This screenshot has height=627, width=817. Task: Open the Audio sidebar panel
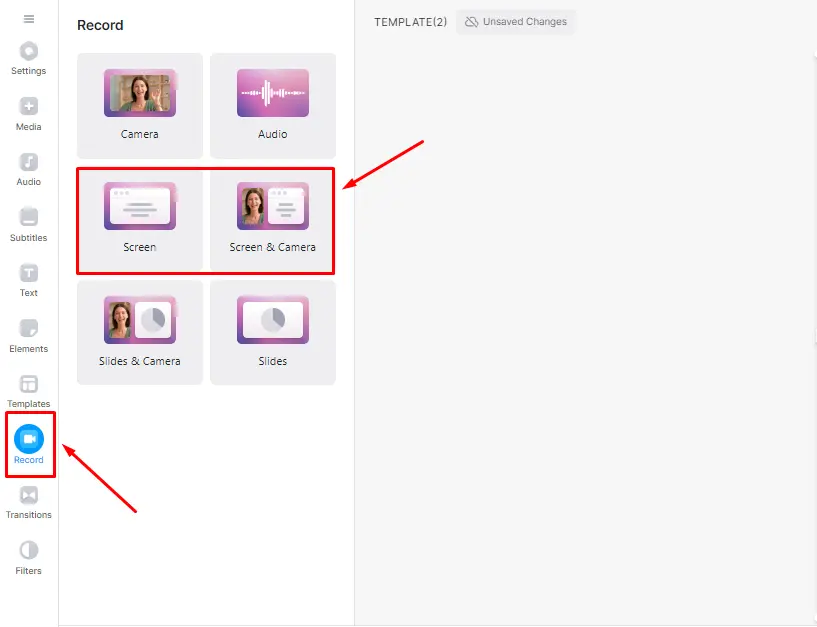coord(29,169)
